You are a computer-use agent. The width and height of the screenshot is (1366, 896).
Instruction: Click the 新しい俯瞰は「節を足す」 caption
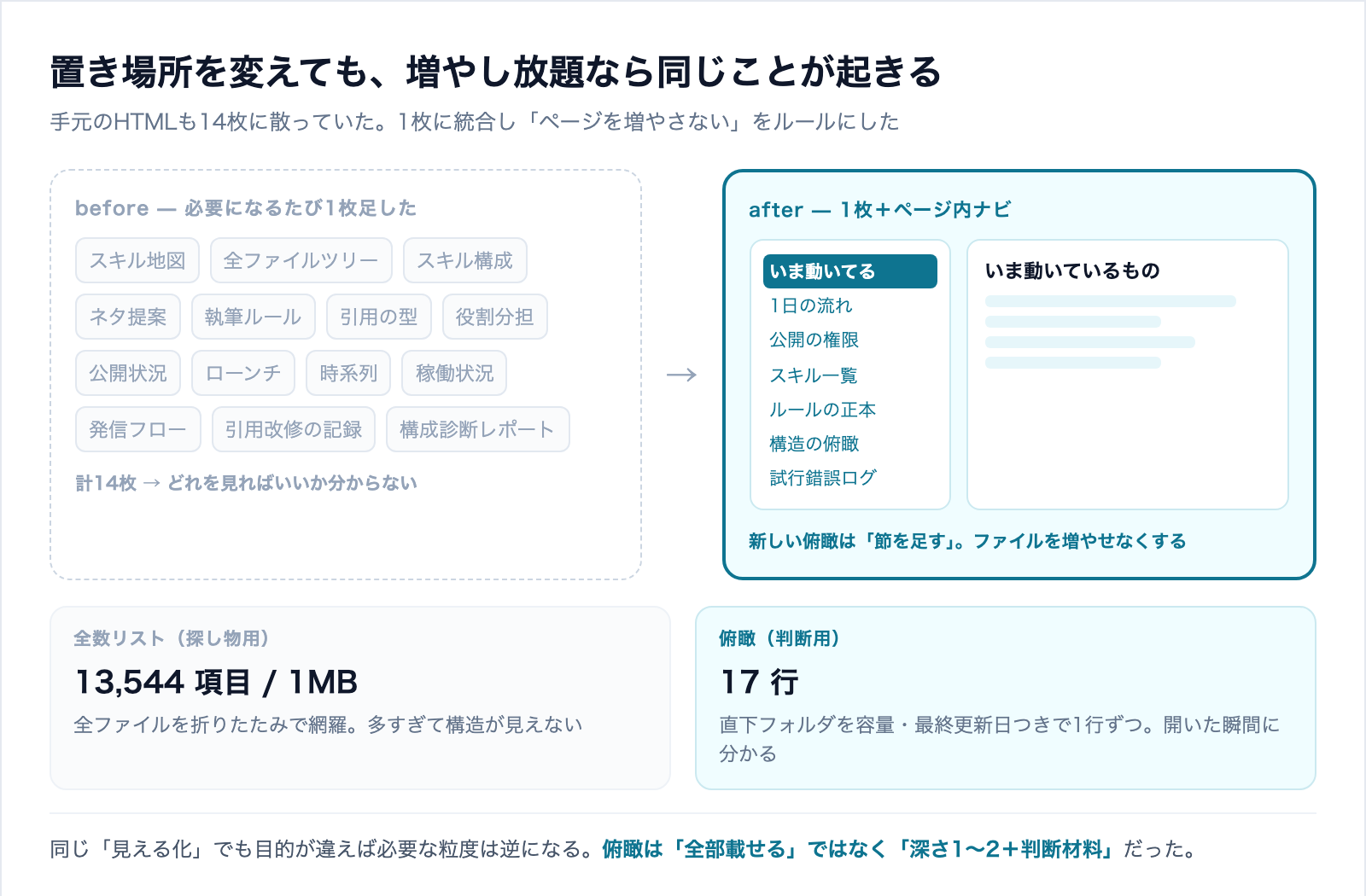click(x=967, y=541)
